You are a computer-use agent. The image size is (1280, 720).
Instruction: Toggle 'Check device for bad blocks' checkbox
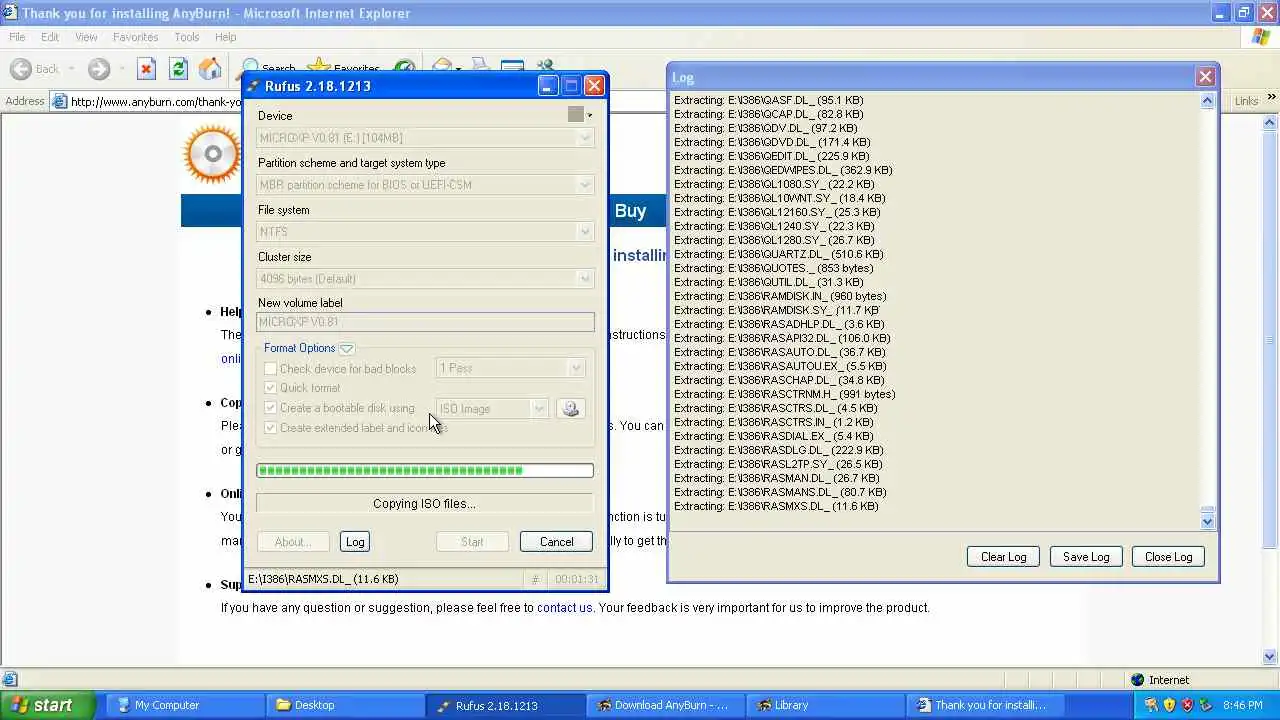click(270, 369)
